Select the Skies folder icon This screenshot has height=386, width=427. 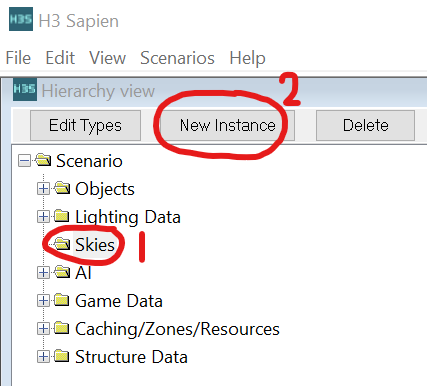click(x=62, y=244)
